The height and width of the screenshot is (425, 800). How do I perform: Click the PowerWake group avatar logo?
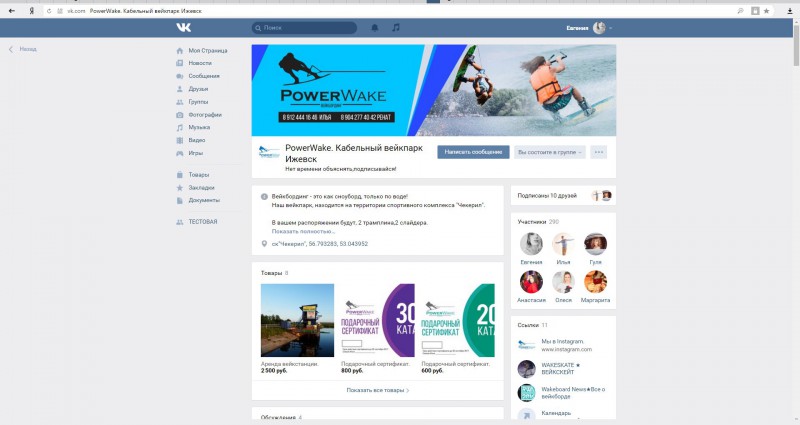tap(269, 152)
